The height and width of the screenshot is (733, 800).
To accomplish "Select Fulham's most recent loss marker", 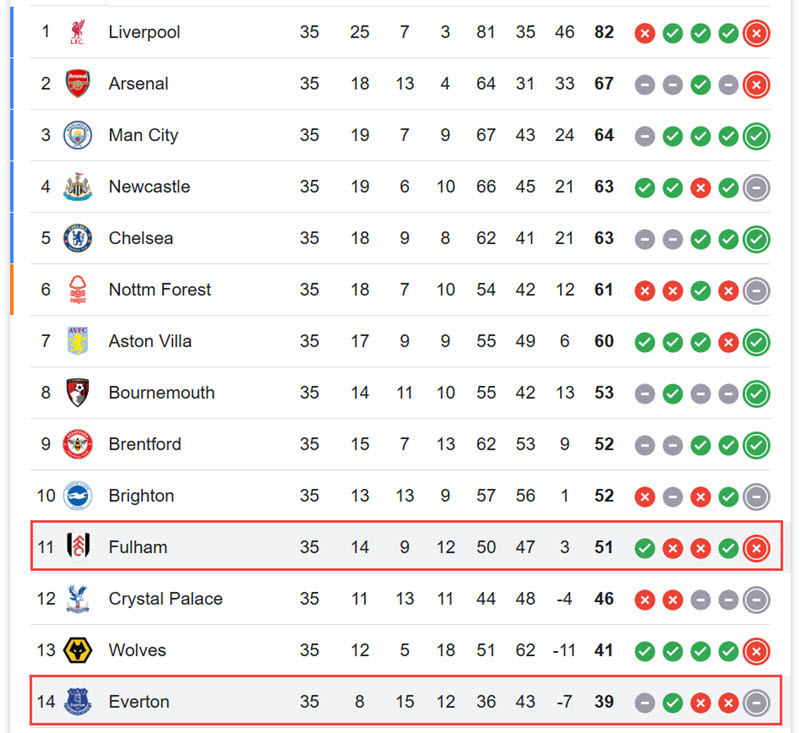I will (x=756, y=548).
